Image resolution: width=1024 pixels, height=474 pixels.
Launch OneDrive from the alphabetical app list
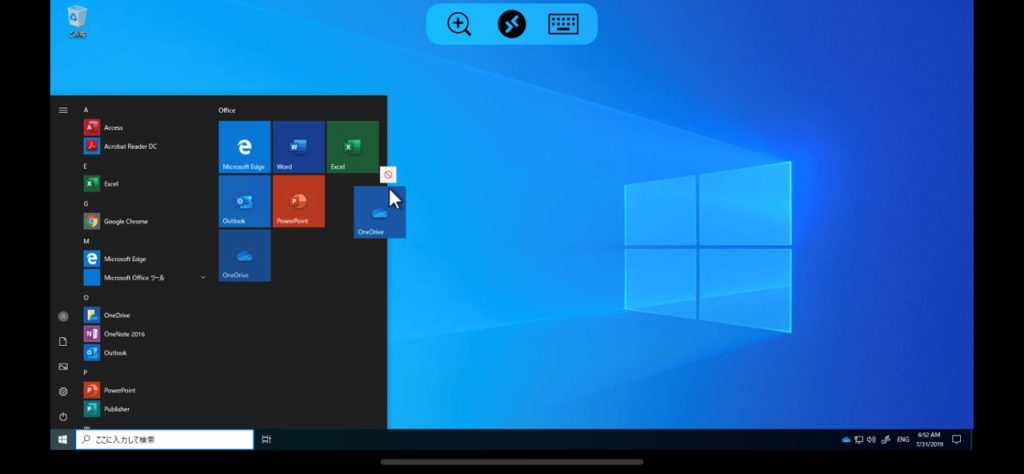(144, 315)
